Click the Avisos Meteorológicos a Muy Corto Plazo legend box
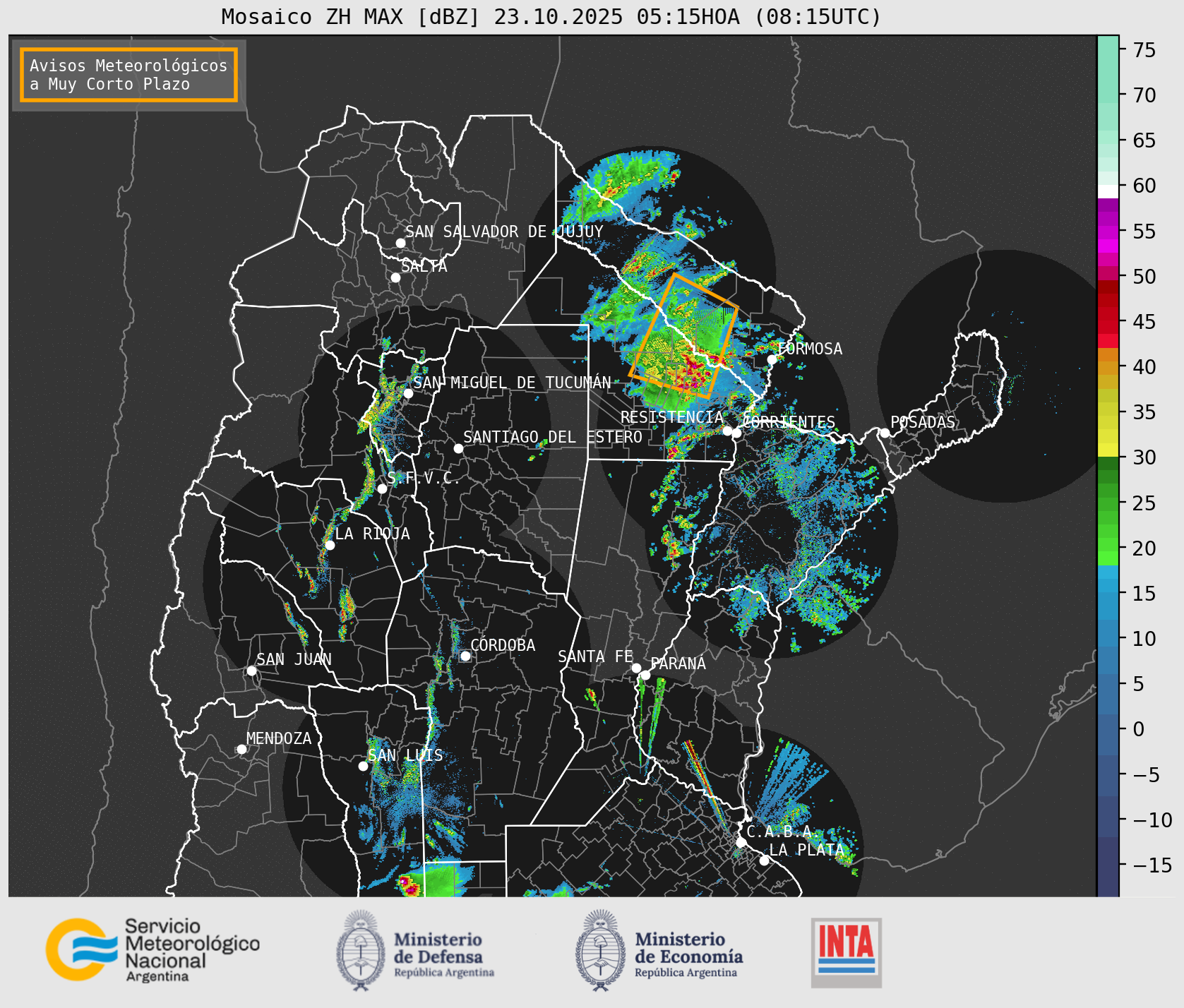 (128, 75)
